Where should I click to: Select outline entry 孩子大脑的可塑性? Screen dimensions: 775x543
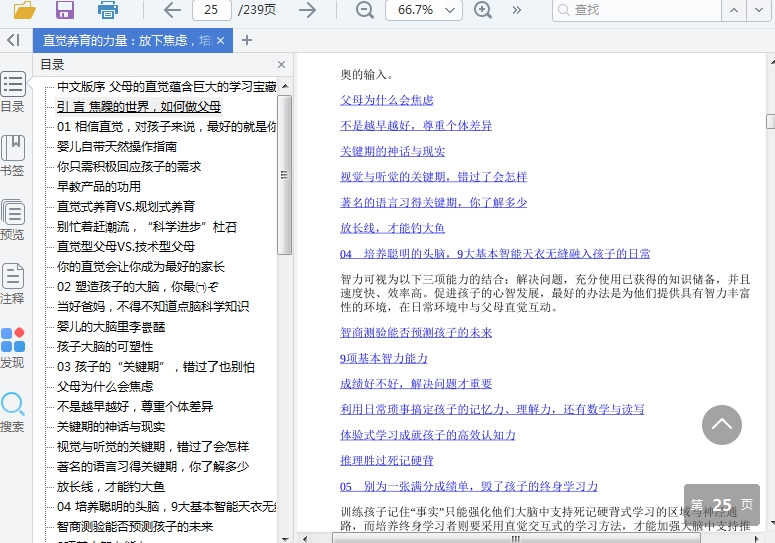coord(105,346)
